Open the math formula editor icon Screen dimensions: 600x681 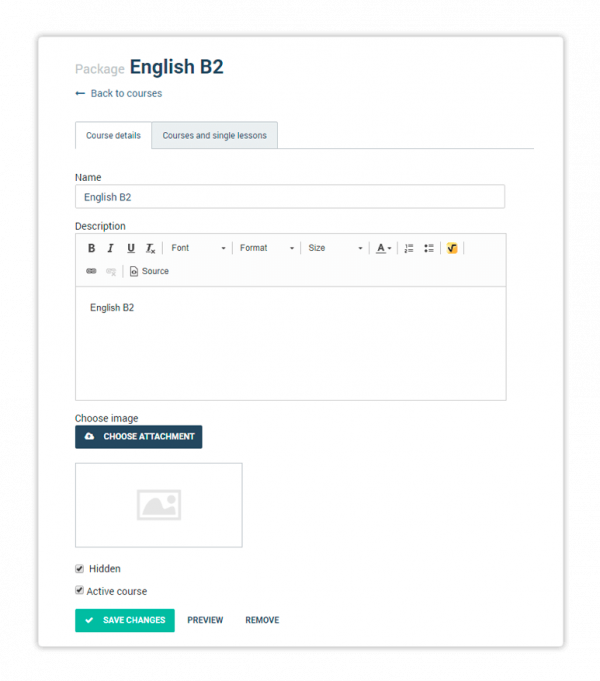click(452, 248)
